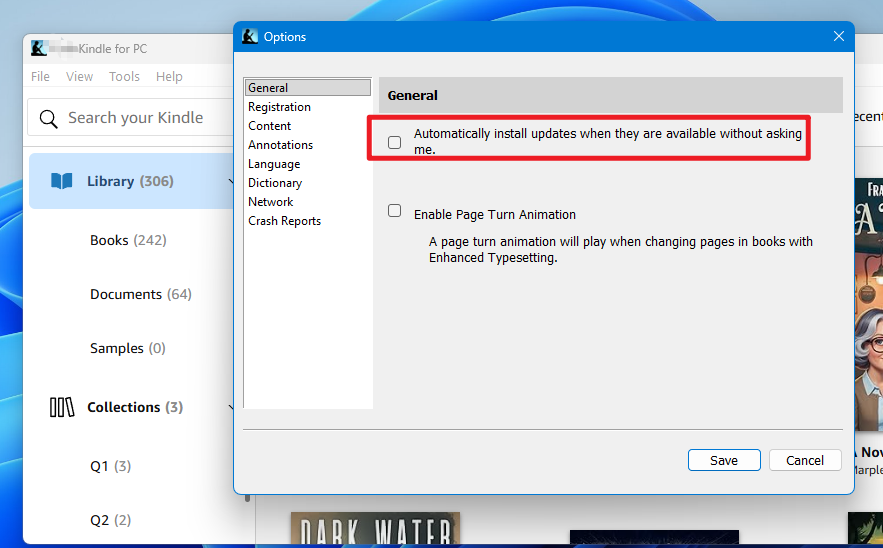Click the search magnifier icon

[48, 118]
